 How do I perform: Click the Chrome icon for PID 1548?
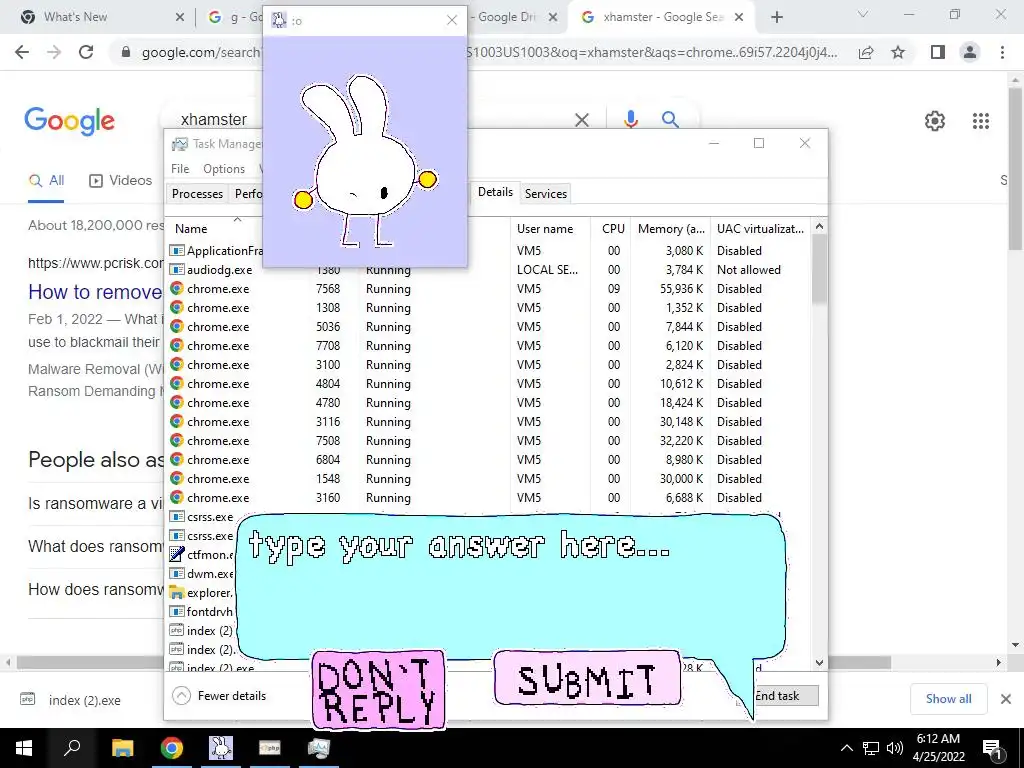(176, 478)
